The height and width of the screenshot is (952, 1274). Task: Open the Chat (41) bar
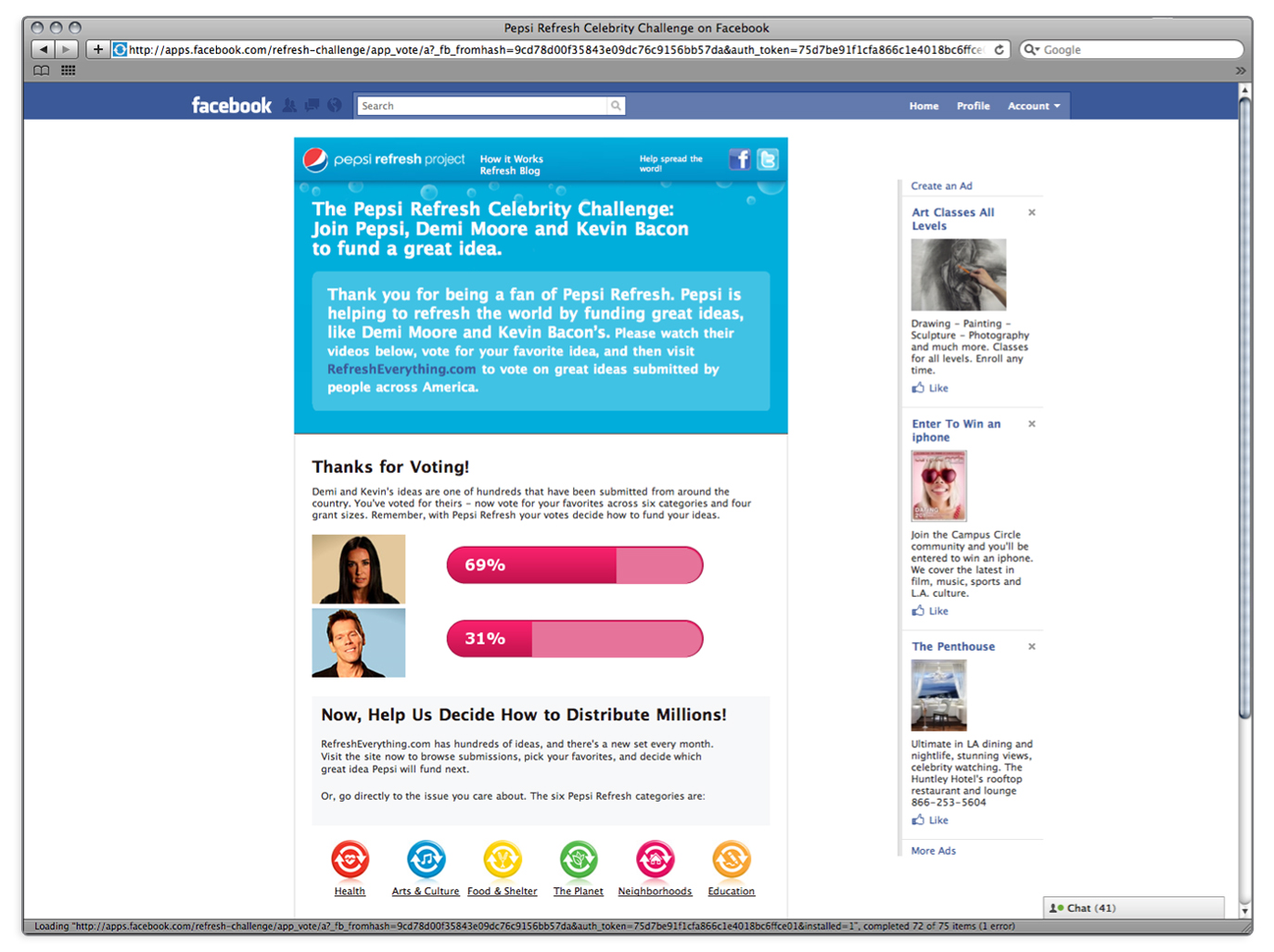coord(1134,908)
